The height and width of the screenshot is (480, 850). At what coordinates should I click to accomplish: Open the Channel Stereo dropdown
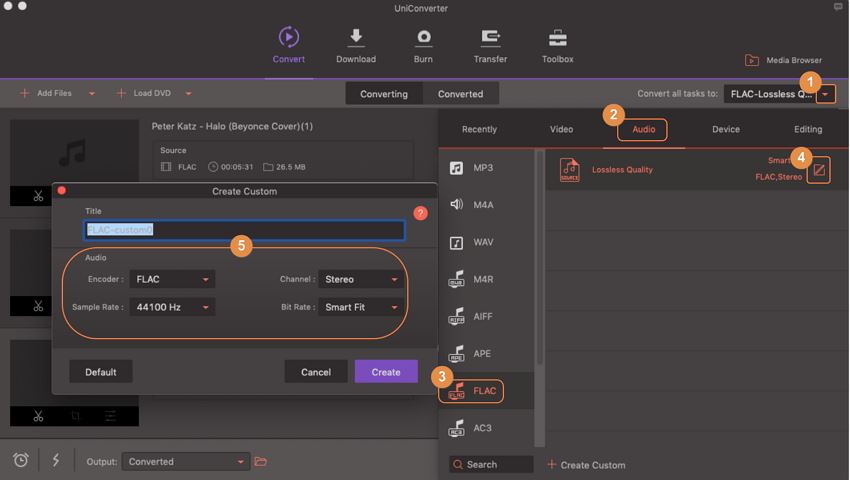click(x=361, y=279)
